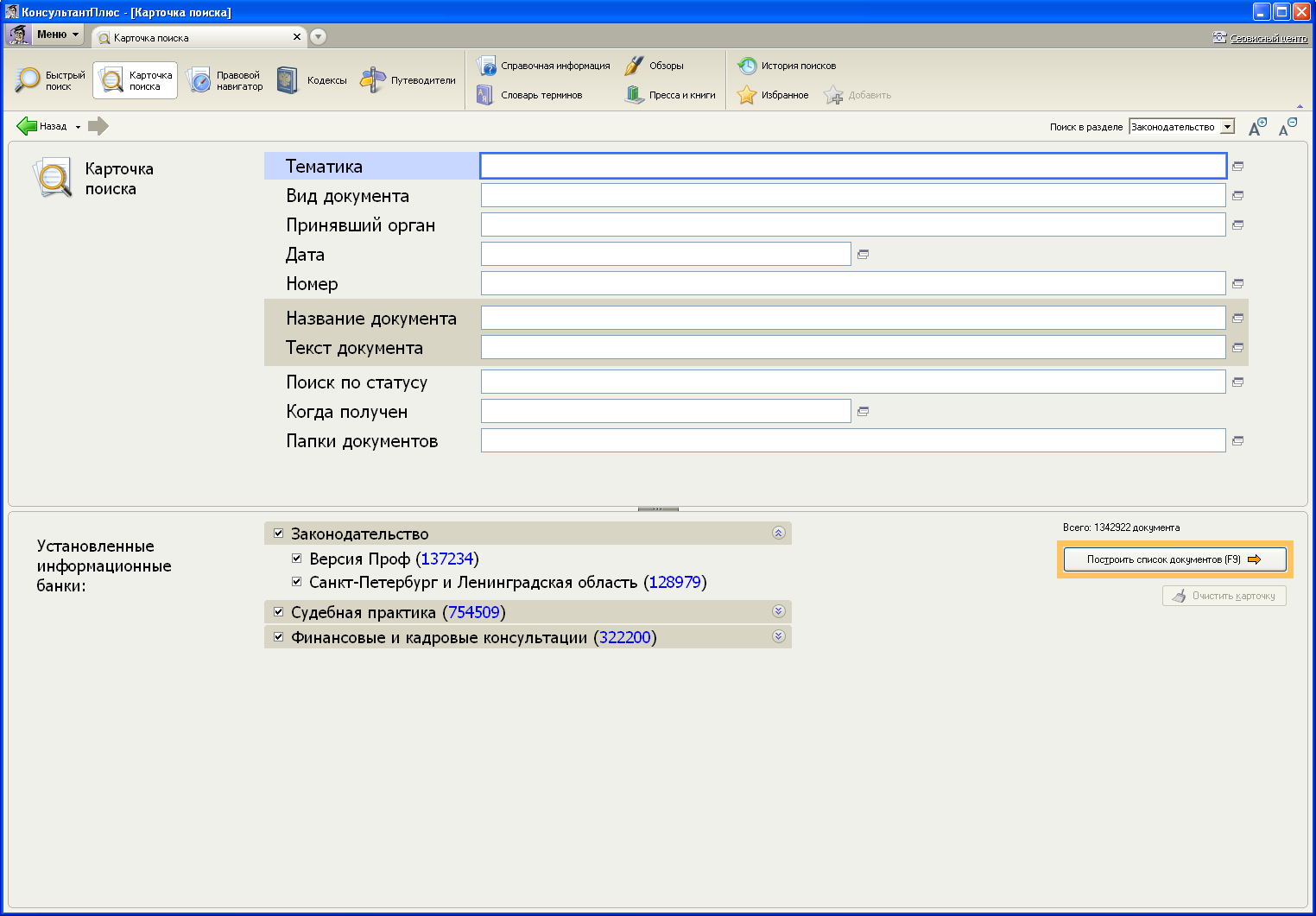Open Поиск по статусу selection icon

1237,382
